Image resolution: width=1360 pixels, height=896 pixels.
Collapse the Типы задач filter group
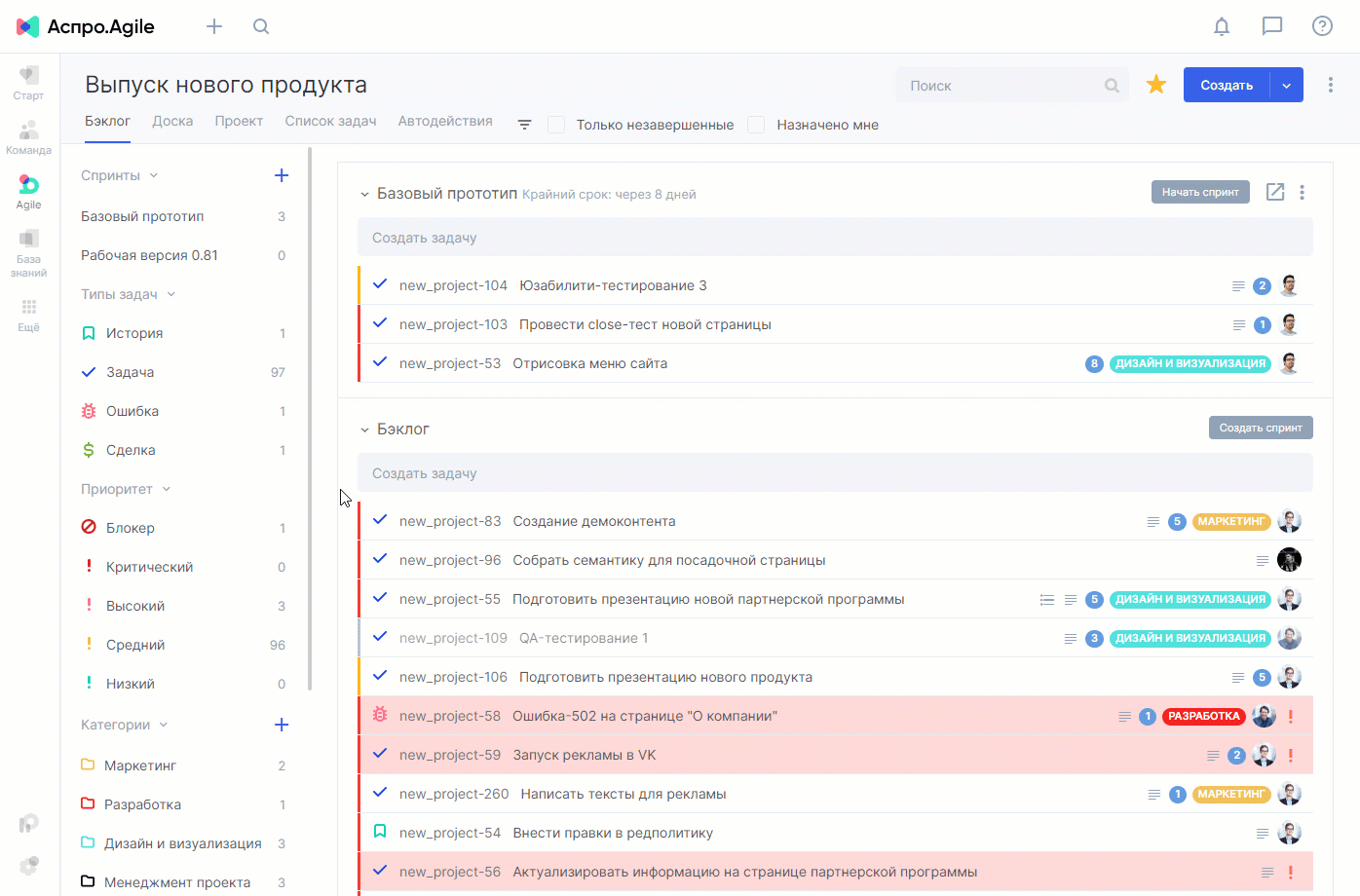point(171,294)
